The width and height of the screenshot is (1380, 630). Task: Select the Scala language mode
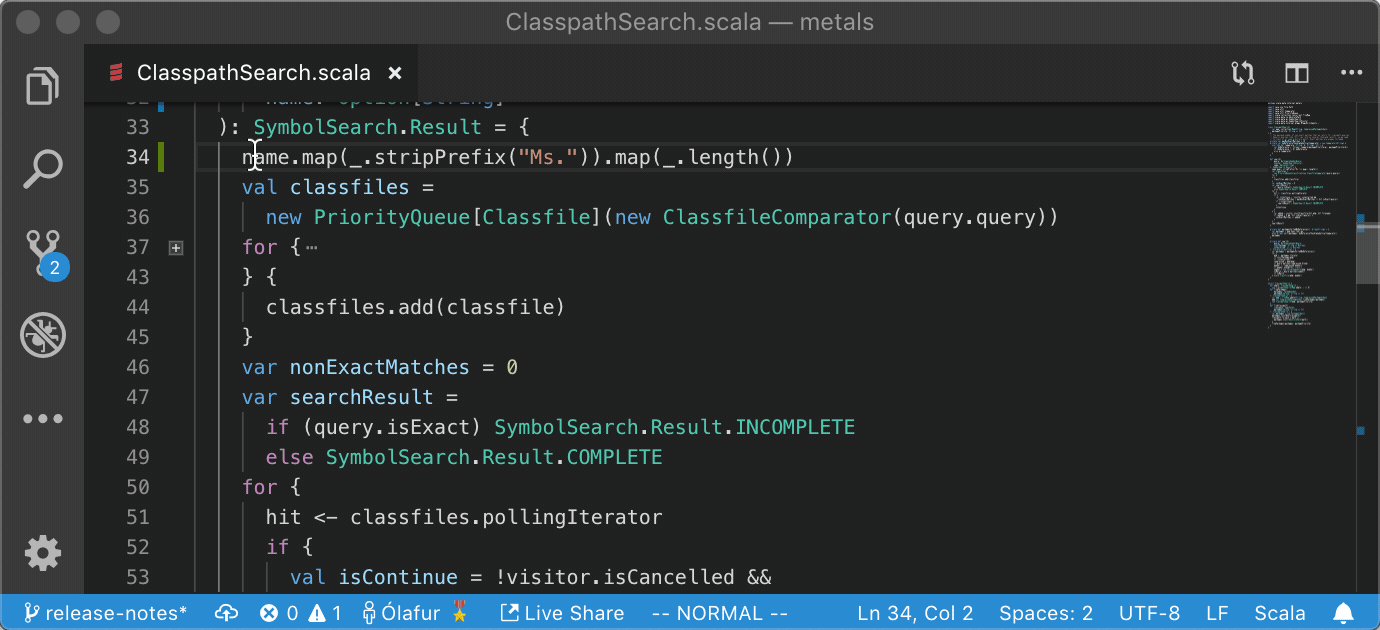[1280, 613]
